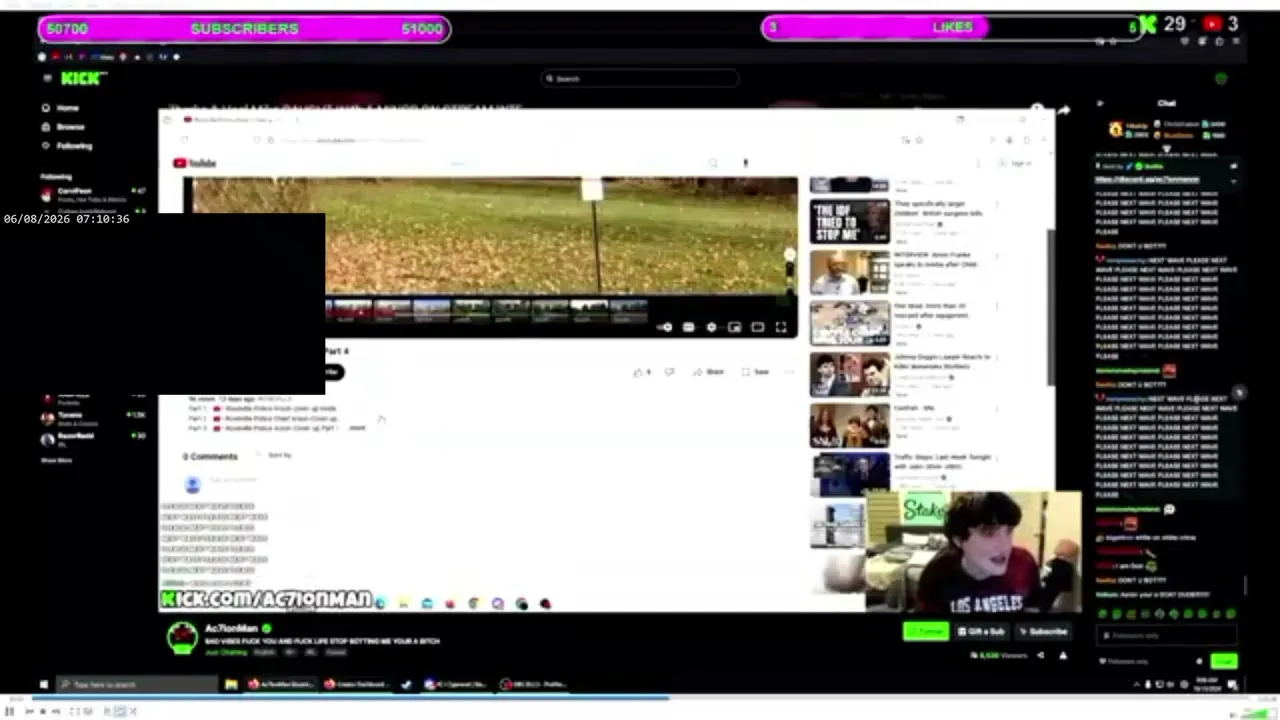The image size is (1280, 720).
Task: Open Browse in Kick sidebar
Action: pyautogui.click(x=63, y=127)
